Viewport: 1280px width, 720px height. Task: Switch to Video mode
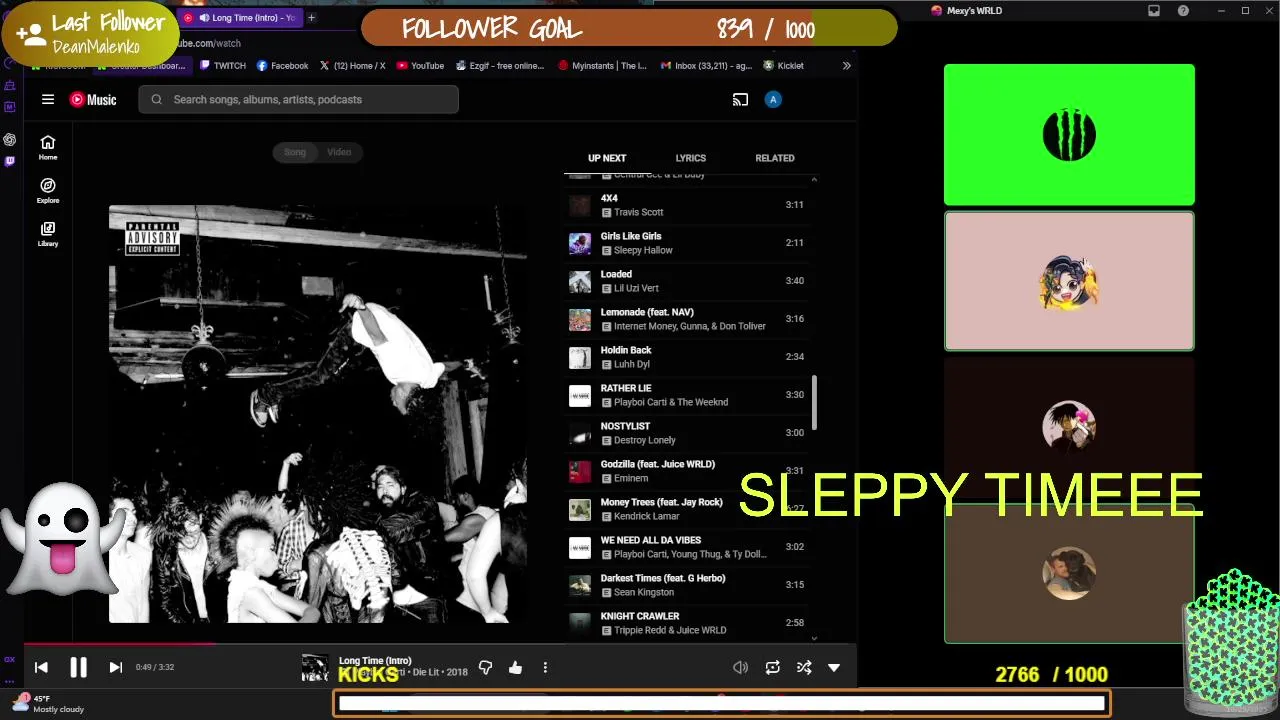tap(339, 152)
